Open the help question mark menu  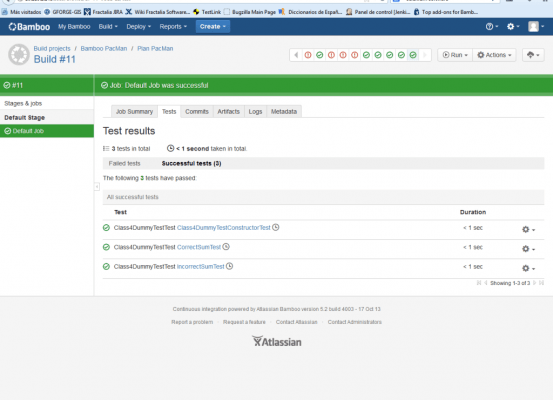492,26
